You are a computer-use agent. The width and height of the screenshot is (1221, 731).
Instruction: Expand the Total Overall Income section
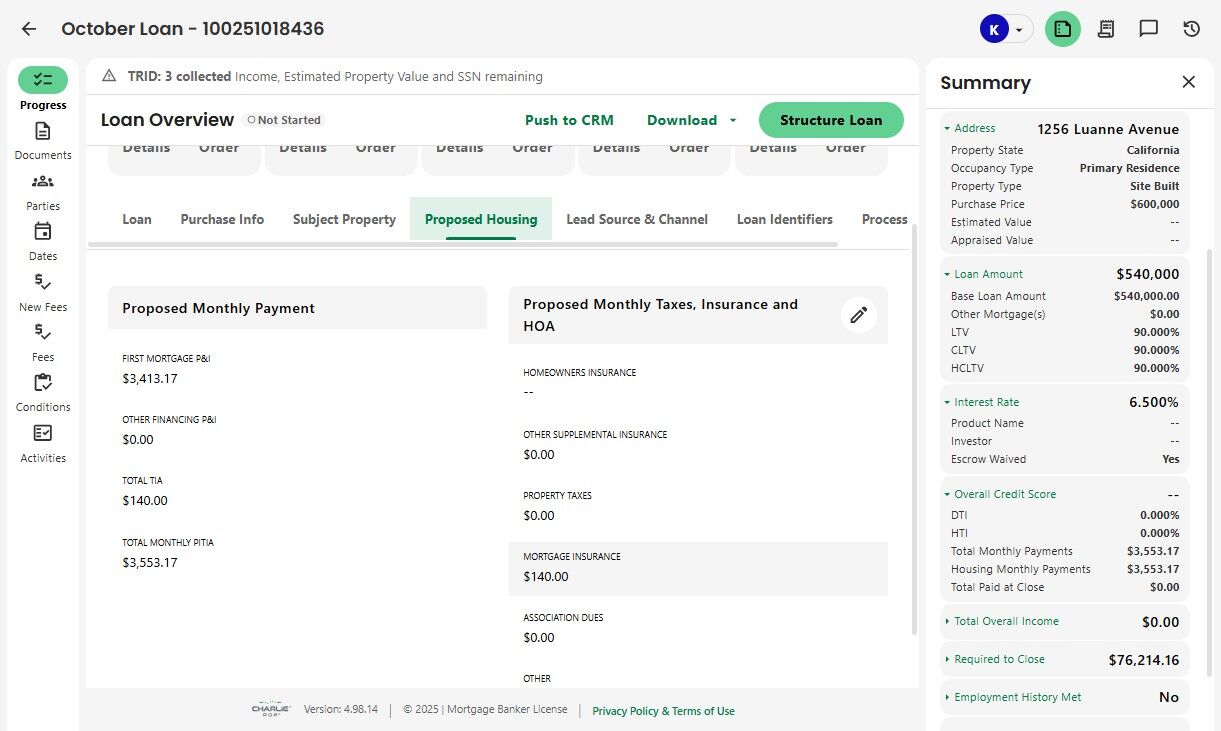tap(948, 621)
